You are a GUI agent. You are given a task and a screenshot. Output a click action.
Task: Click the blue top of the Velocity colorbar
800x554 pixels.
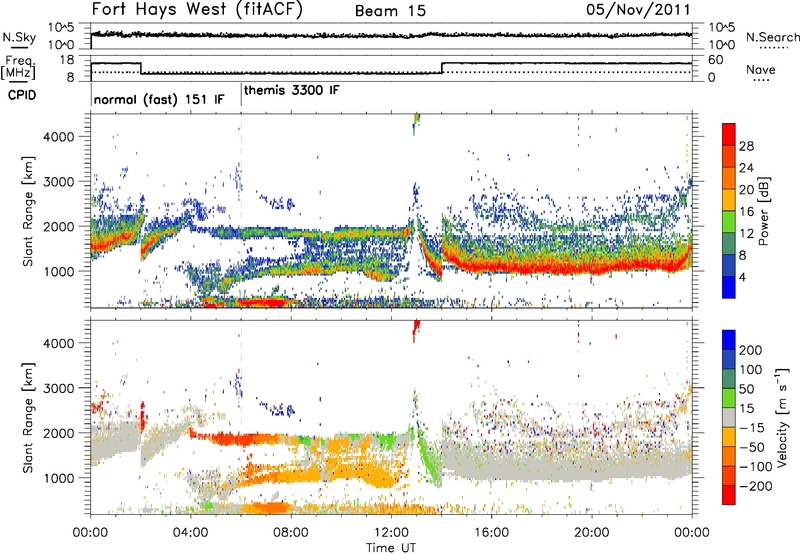point(729,340)
